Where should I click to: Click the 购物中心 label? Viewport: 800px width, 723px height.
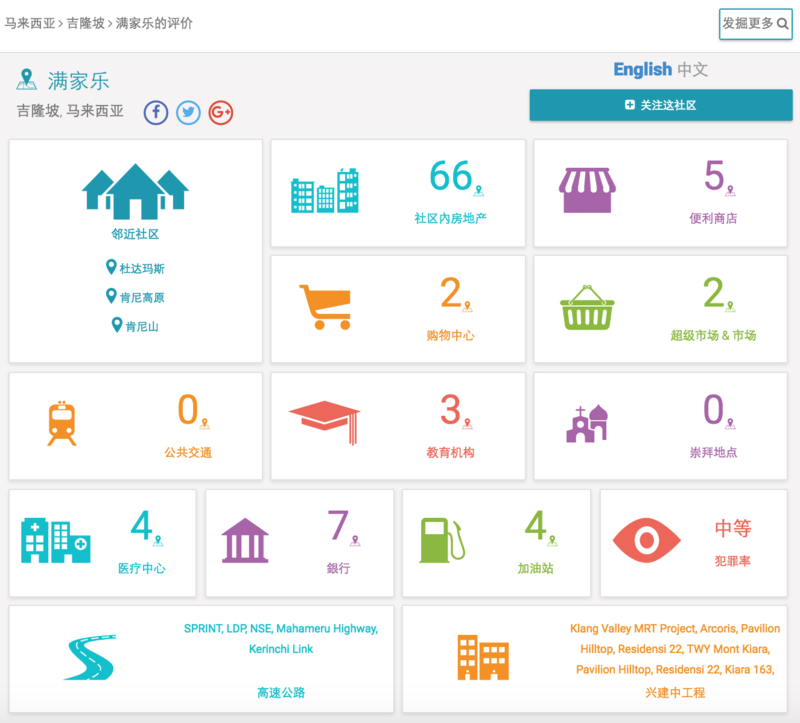coord(450,335)
